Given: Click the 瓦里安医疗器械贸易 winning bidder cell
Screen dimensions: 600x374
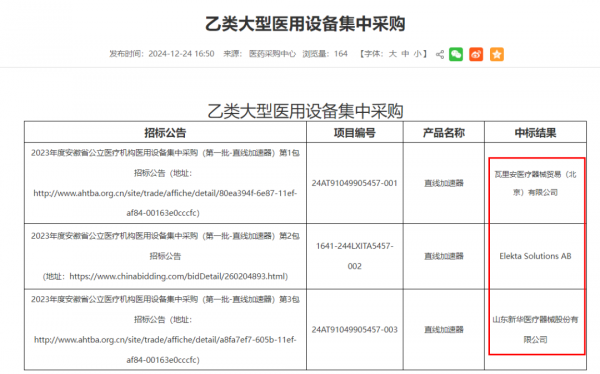Looking at the screenshot, I should point(535,183).
